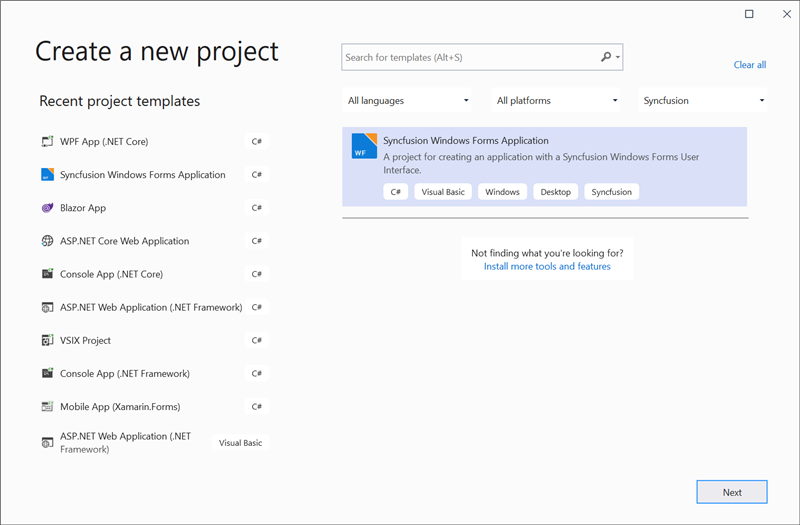Click the Visual Basic tag in result

(443, 192)
